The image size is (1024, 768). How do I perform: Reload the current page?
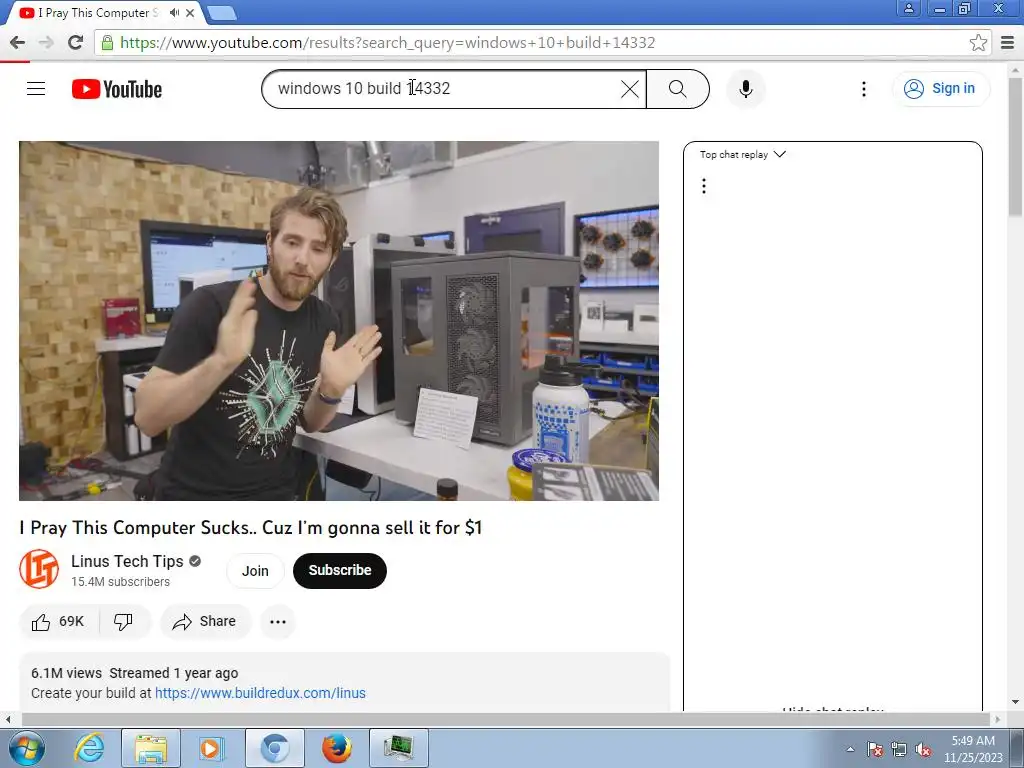[x=76, y=42]
